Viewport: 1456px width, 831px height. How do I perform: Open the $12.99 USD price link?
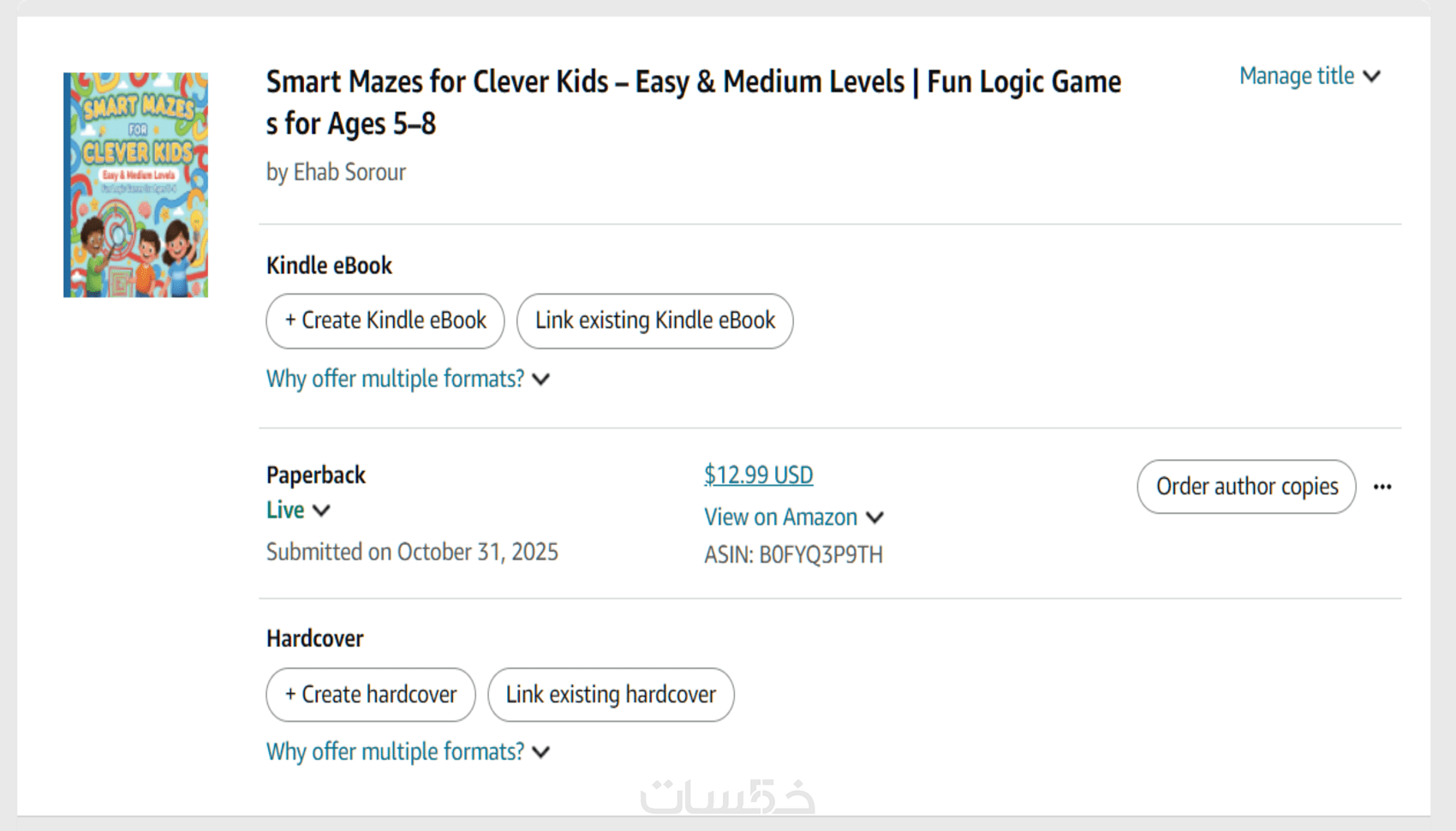(x=758, y=475)
